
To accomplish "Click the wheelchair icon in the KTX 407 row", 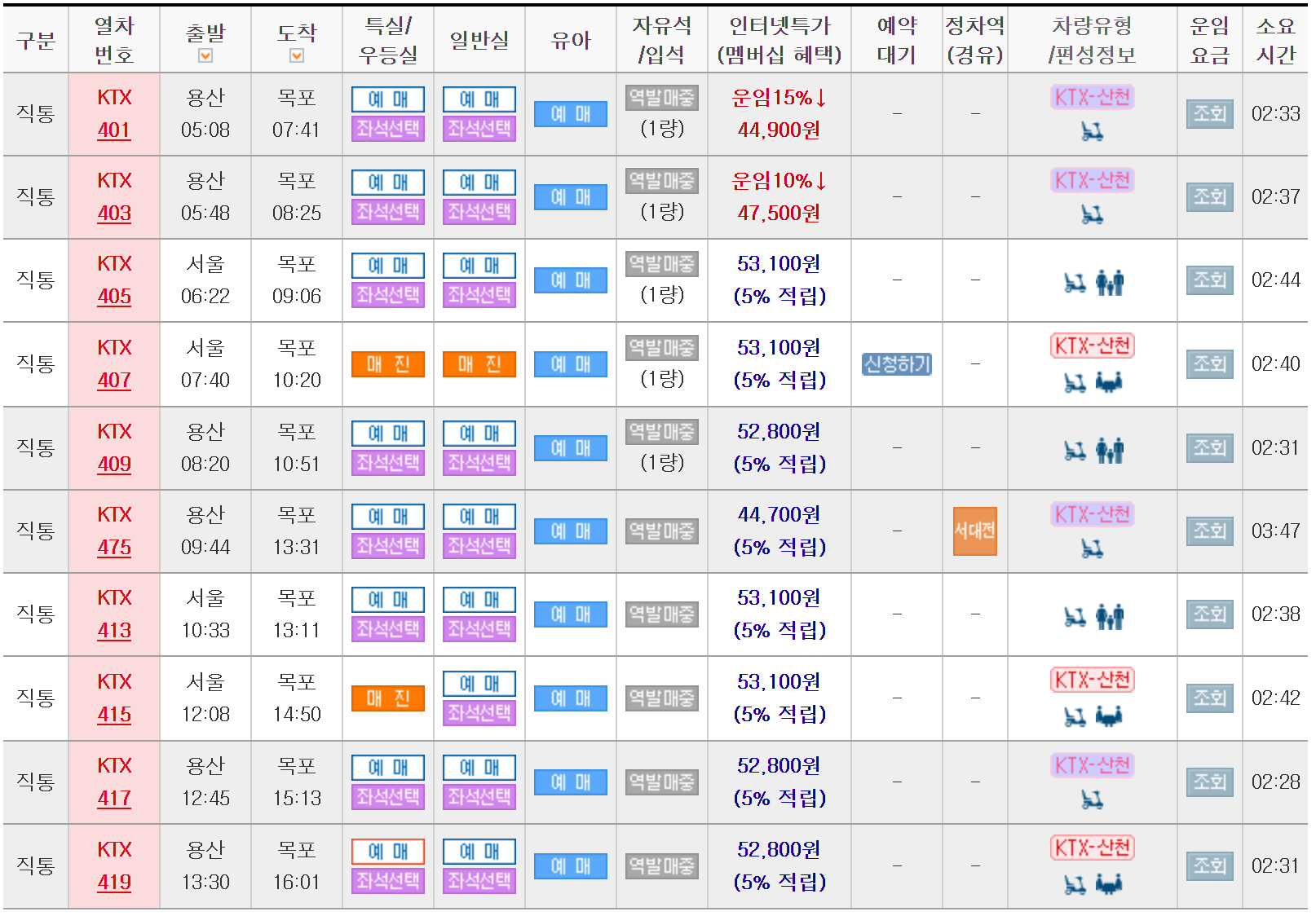I will pos(1075,382).
